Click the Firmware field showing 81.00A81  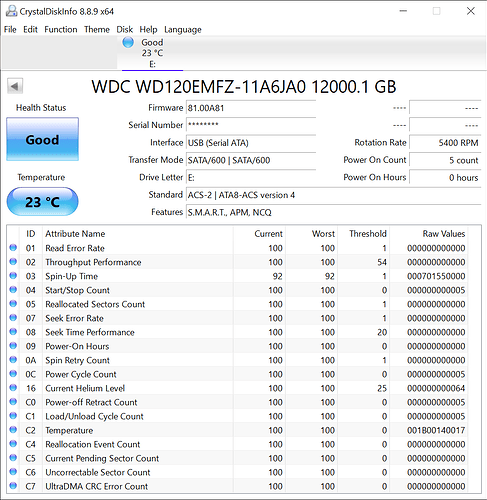point(251,108)
